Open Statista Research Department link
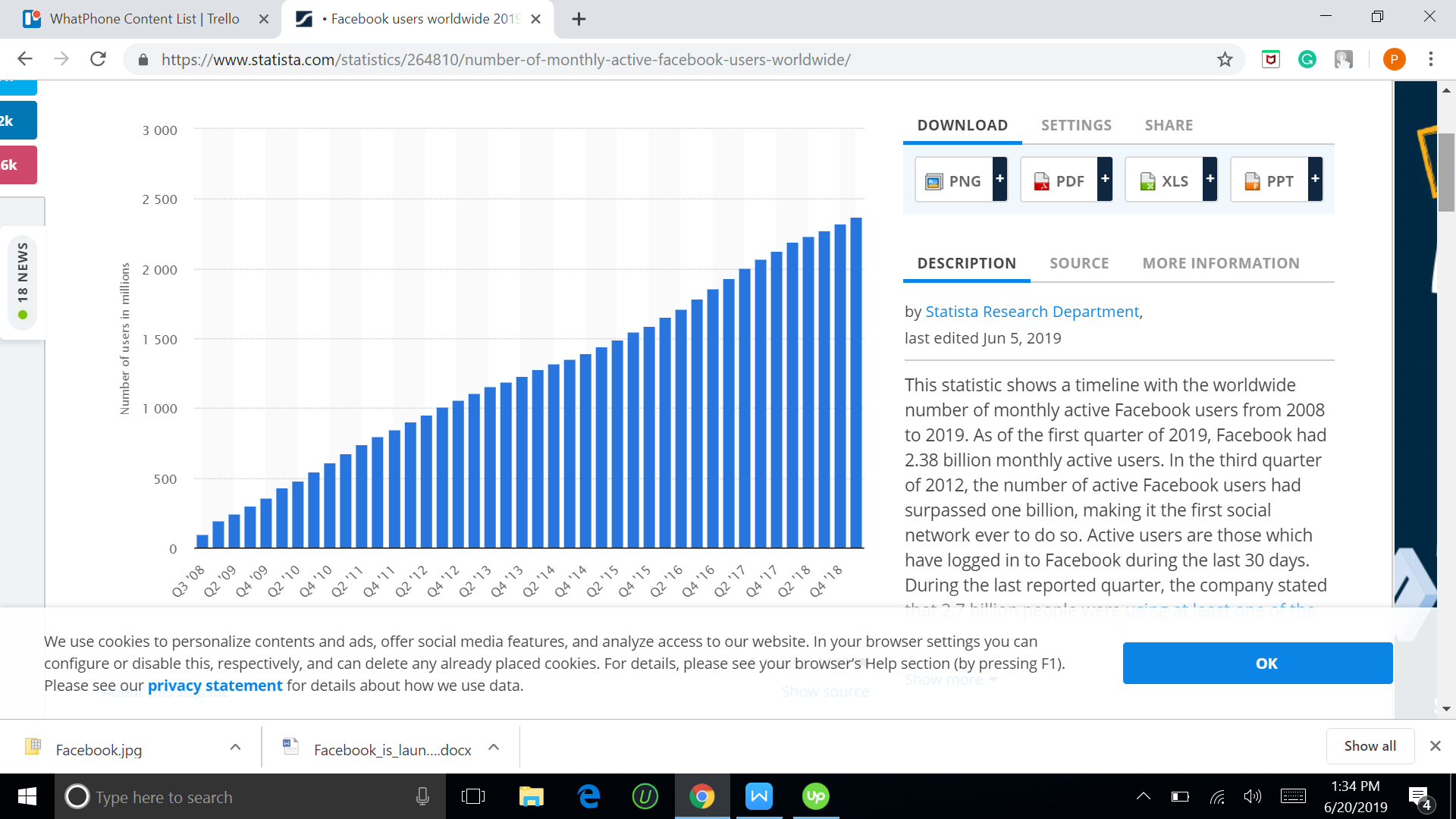 pyautogui.click(x=1032, y=312)
